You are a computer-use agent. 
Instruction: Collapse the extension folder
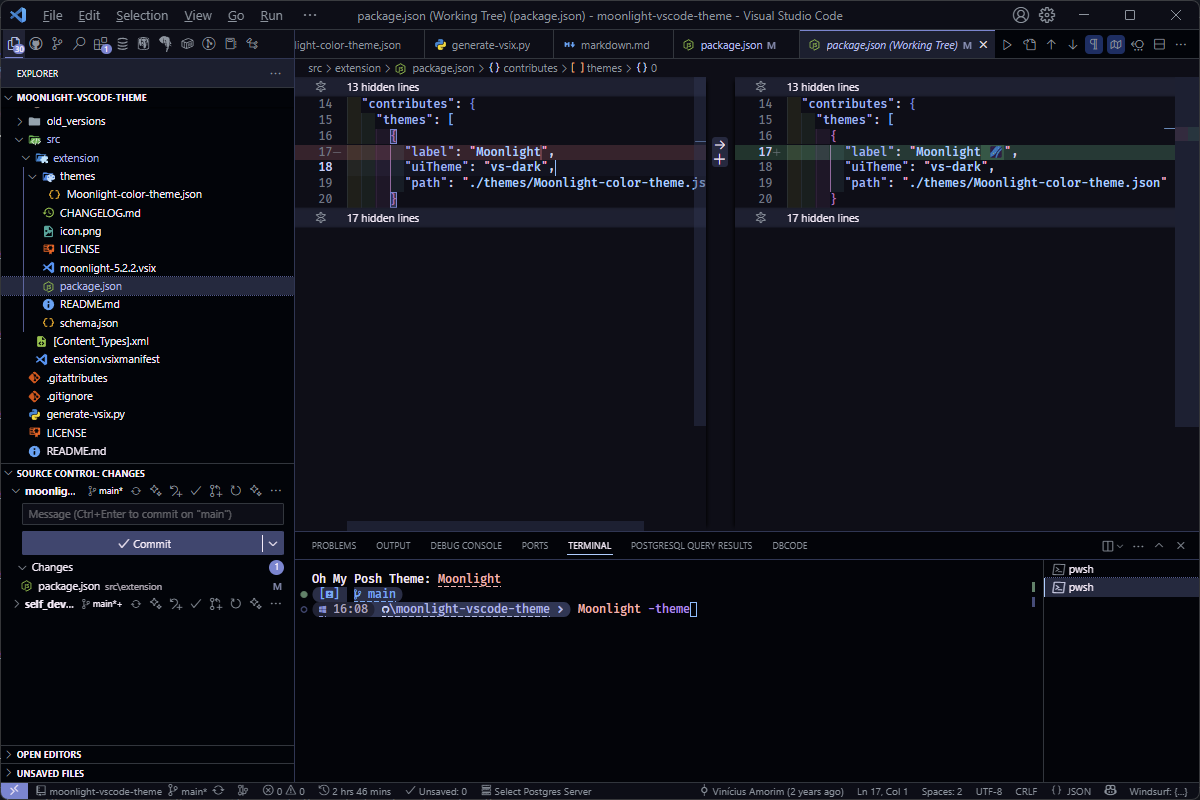point(26,158)
